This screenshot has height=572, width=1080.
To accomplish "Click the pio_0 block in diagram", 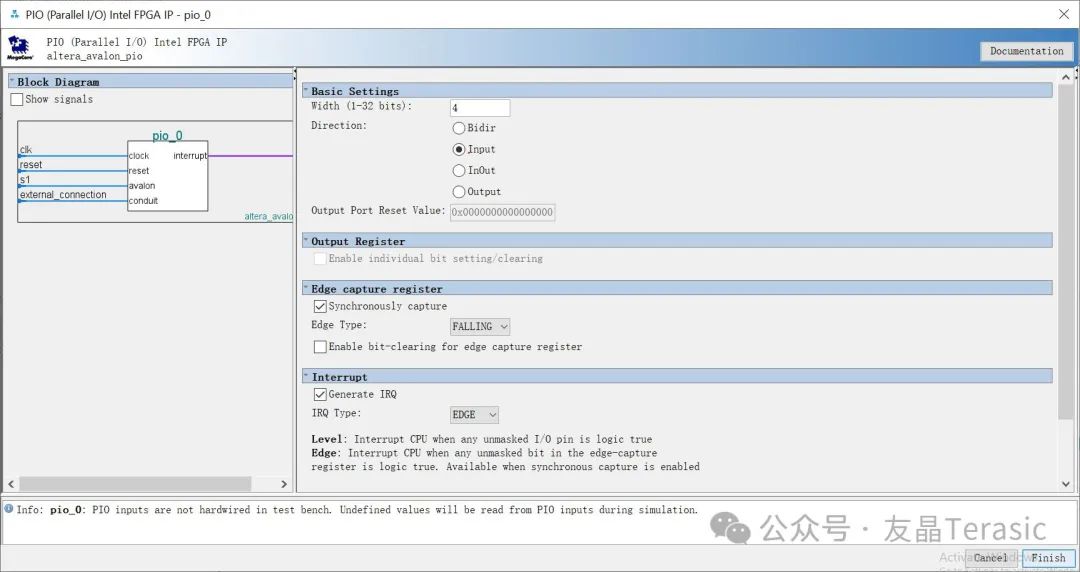I will (x=167, y=176).
